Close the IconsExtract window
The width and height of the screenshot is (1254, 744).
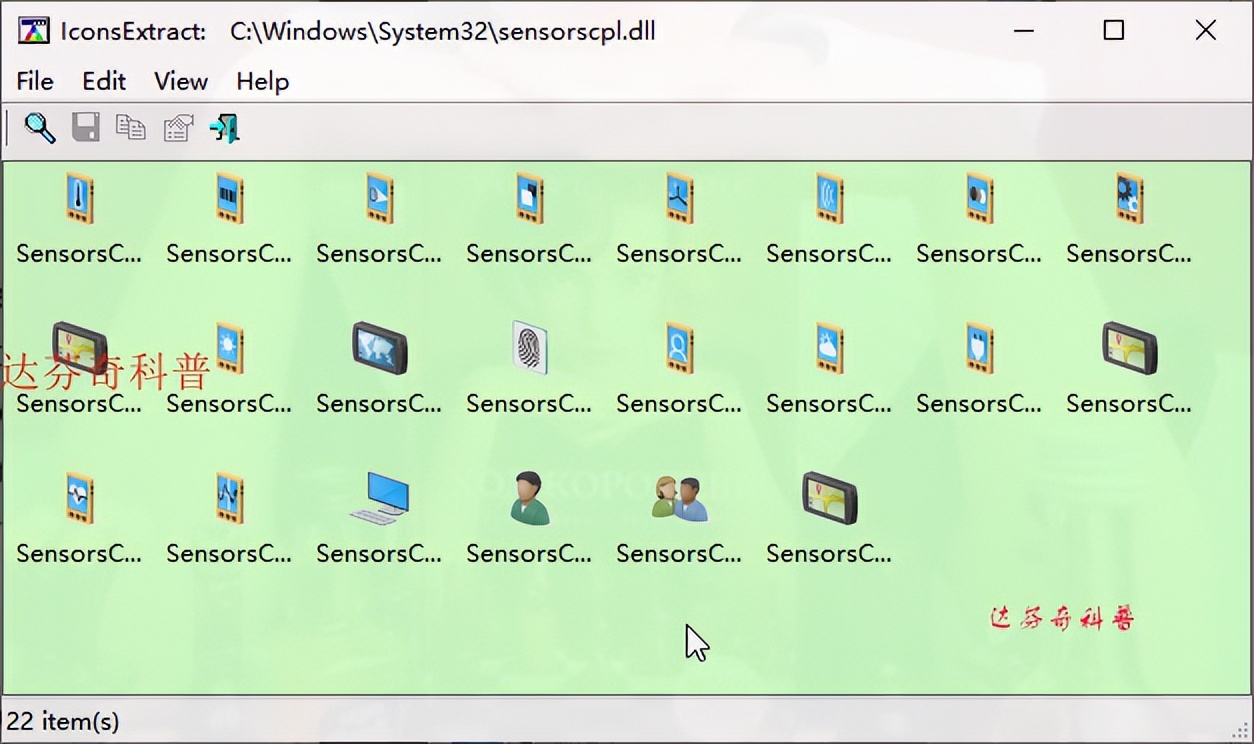coord(1206,31)
